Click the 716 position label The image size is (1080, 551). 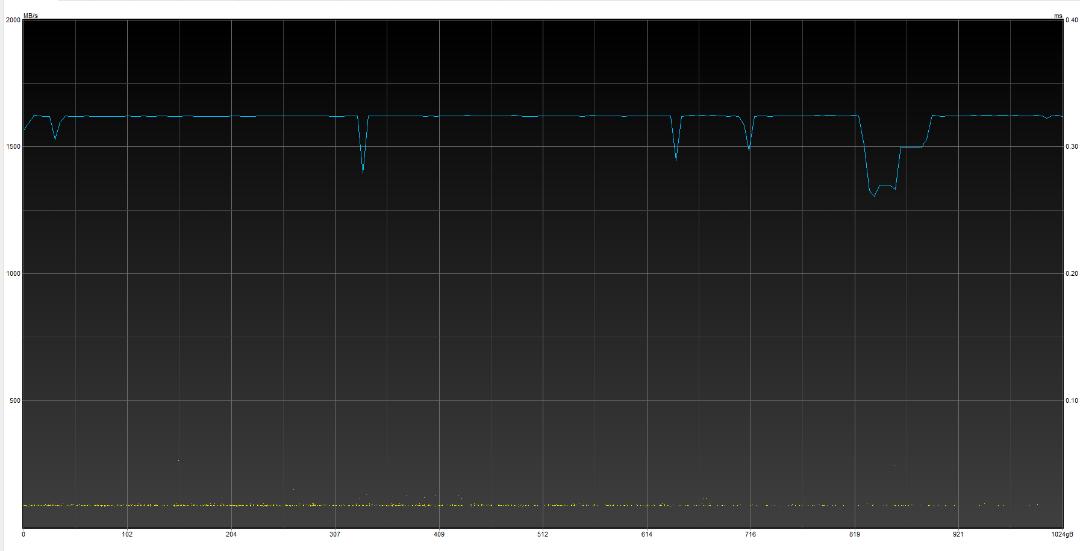click(x=751, y=534)
